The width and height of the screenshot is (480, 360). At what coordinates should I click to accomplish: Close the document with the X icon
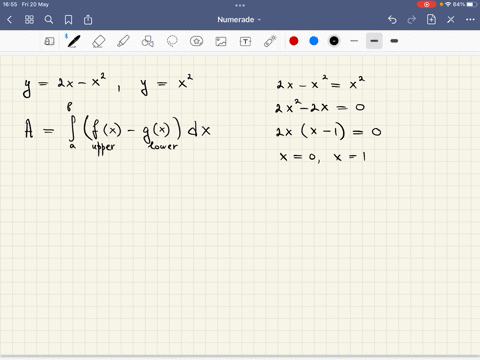(451, 20)
